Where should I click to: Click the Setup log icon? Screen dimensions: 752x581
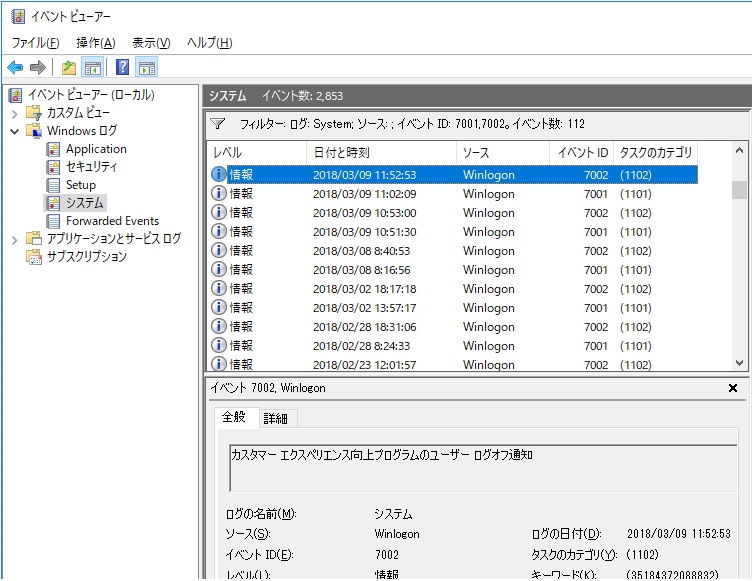(53, 185)
